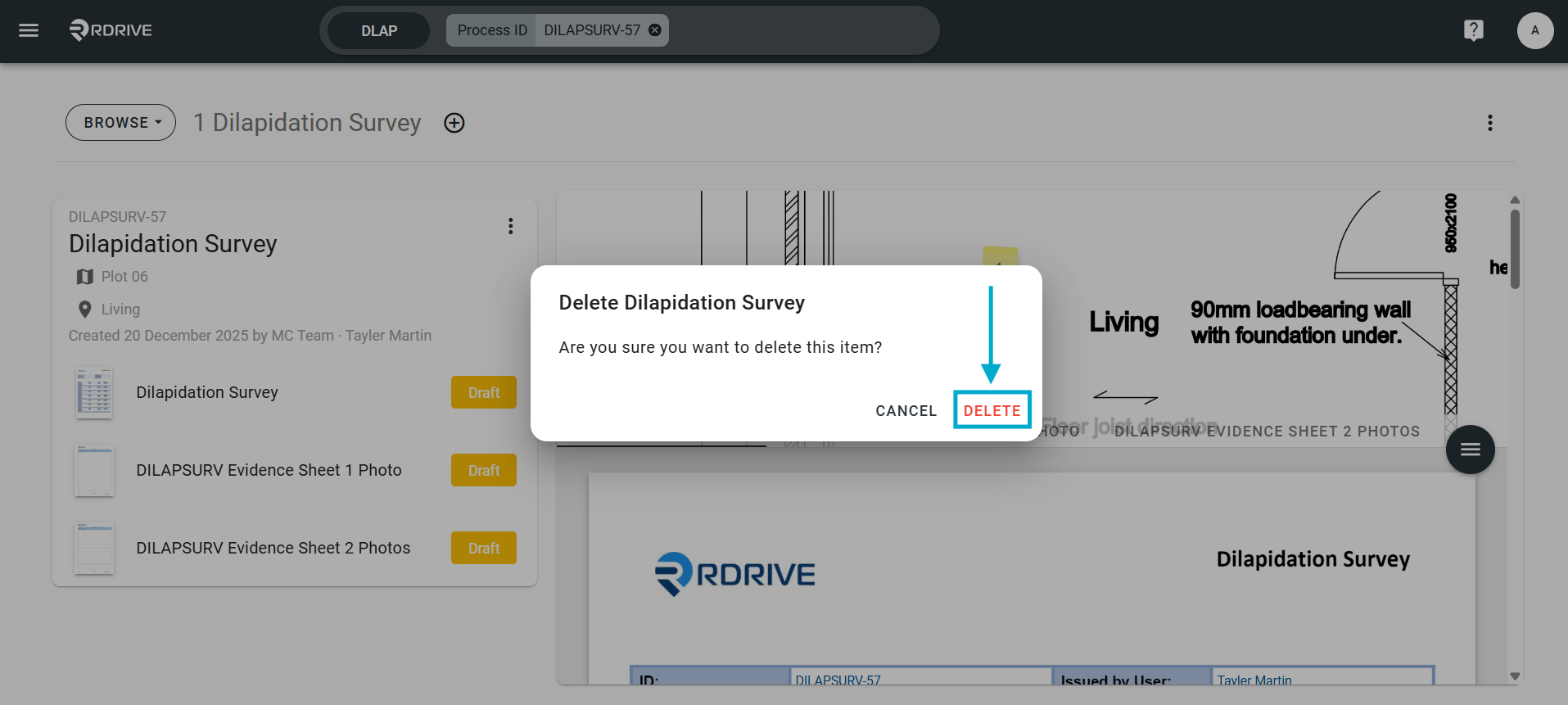Viewport: 1568px width, 705px height.
Task: Select DILAPSURV Evidence Sheet 1 Photo row
Action: (295, 470)
